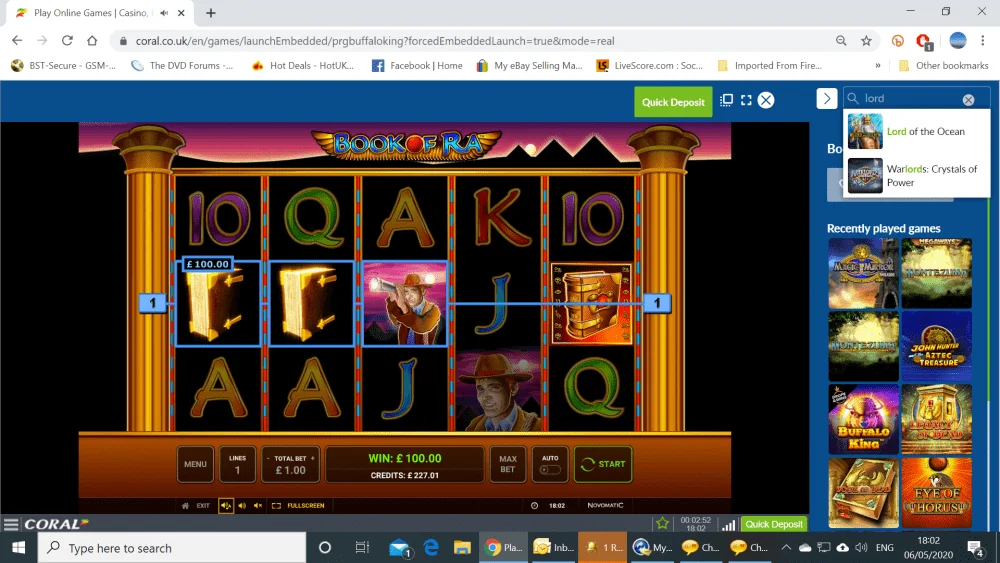Select Lord of the Ocean search result
The image size is (1000, 563).
coord(916,131)
